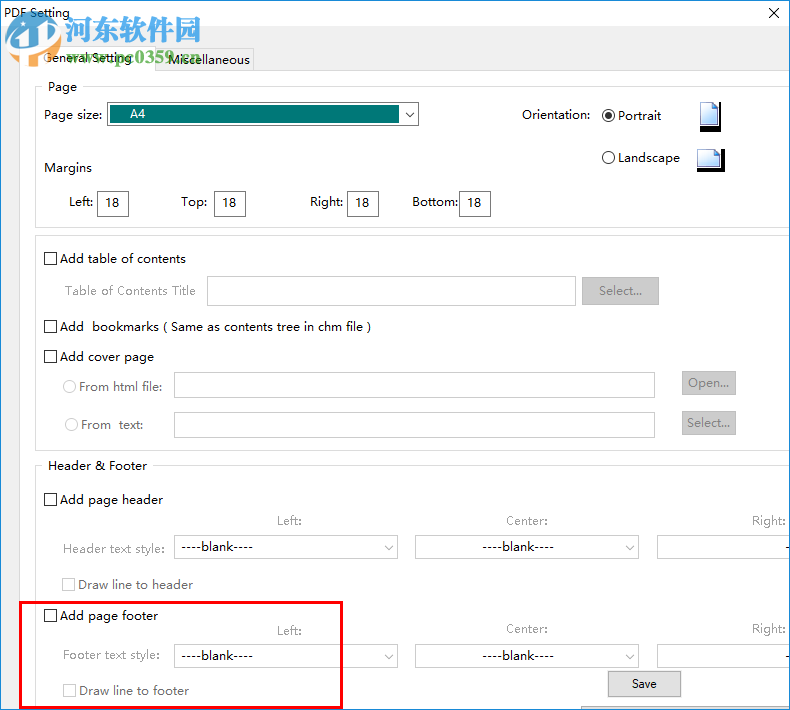
Task: Click the portrait page orientation icon
Action: tap(710, 116)
